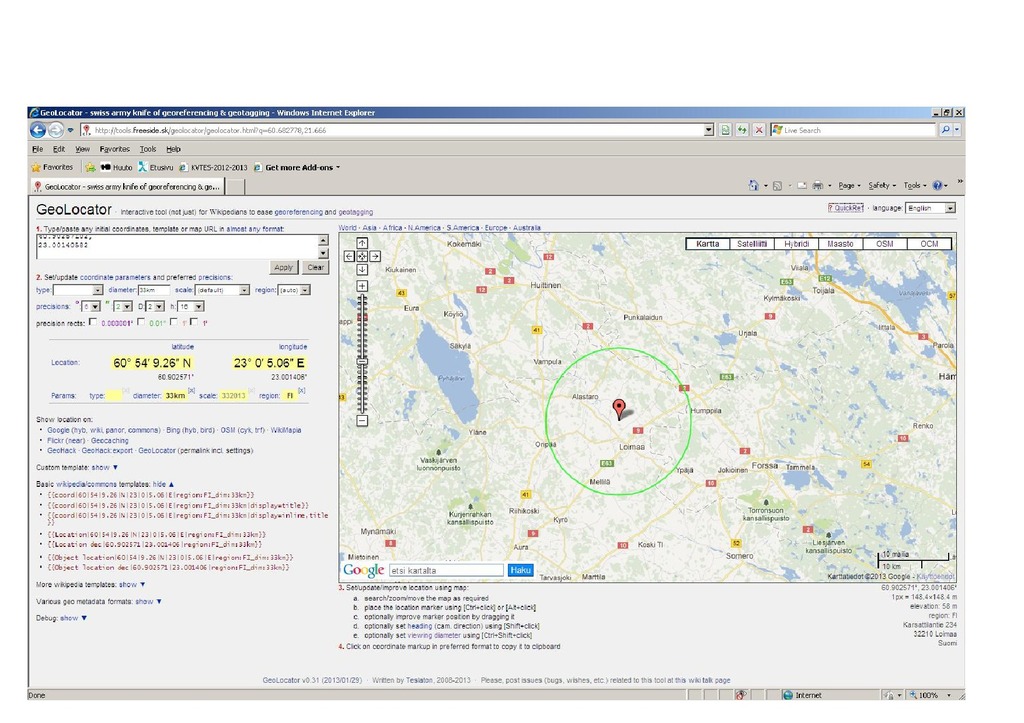Switch map to OSM layer
1024x723 pixels.
click(885, 244)
